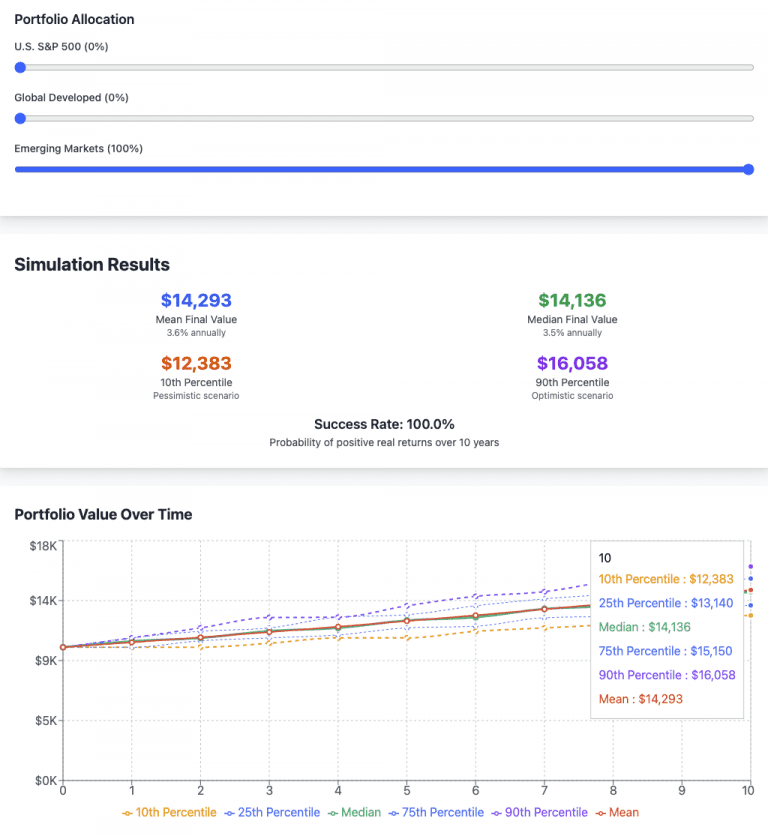
Task: Click the $14,136 Median Final Value
Action: coord(572,300)
